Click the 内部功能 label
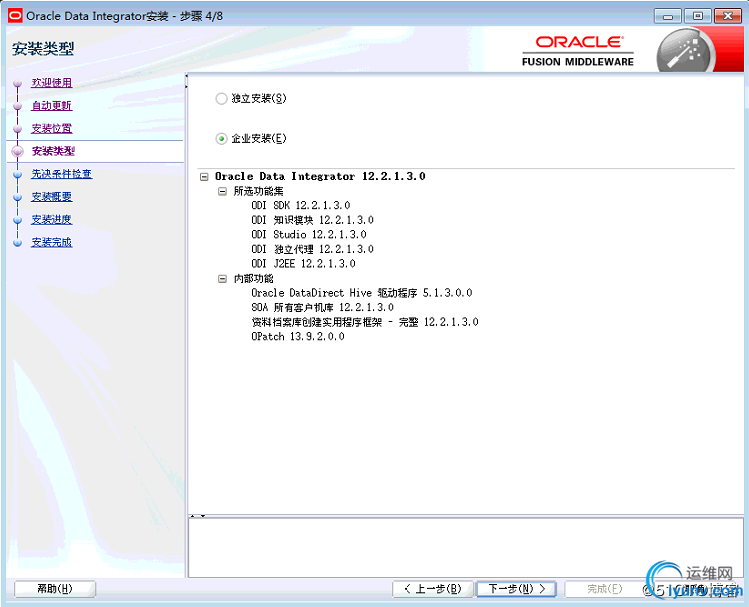 (254, 279)
